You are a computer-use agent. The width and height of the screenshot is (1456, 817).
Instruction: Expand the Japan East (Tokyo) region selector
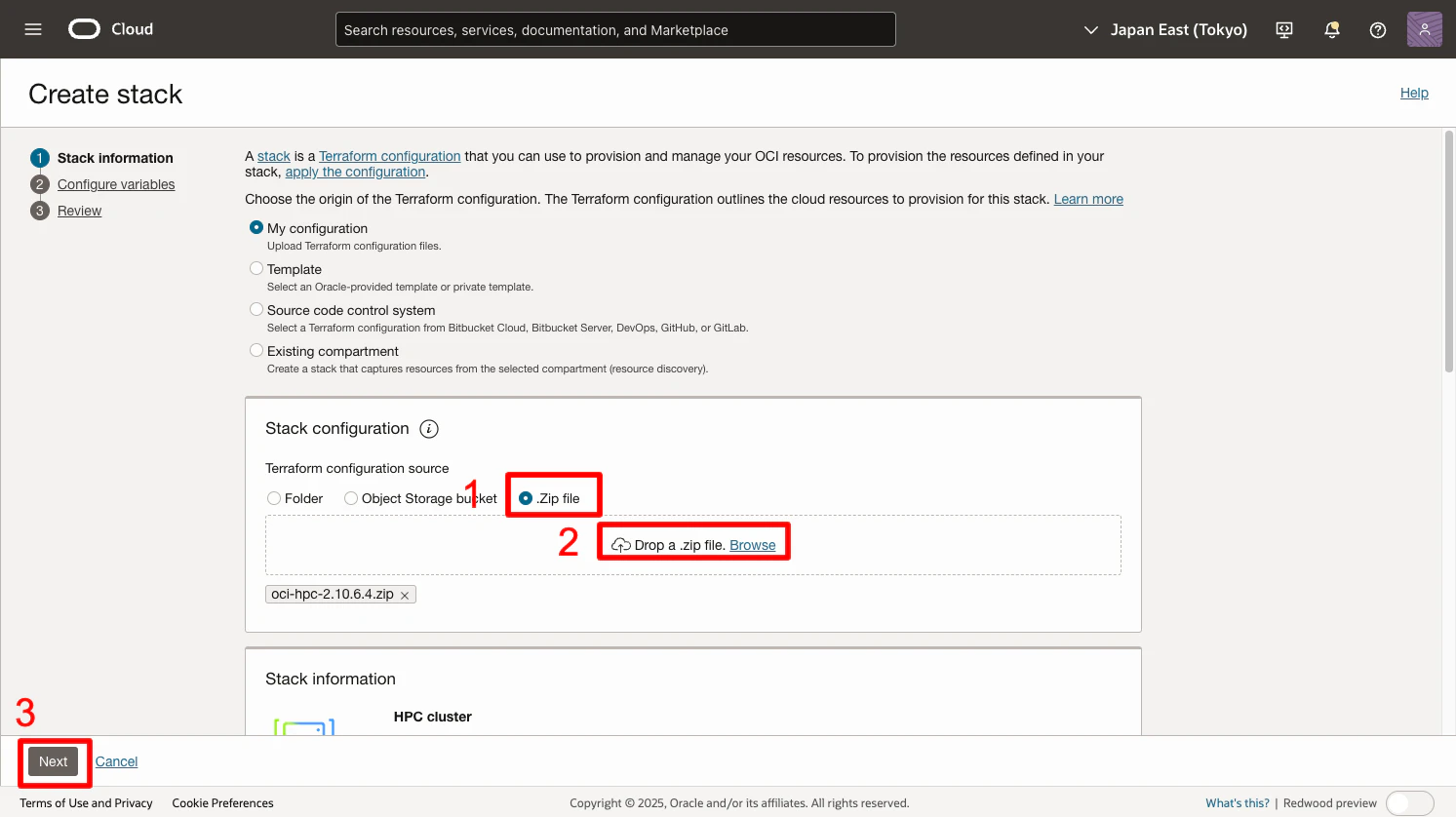tap(1165, 30)
